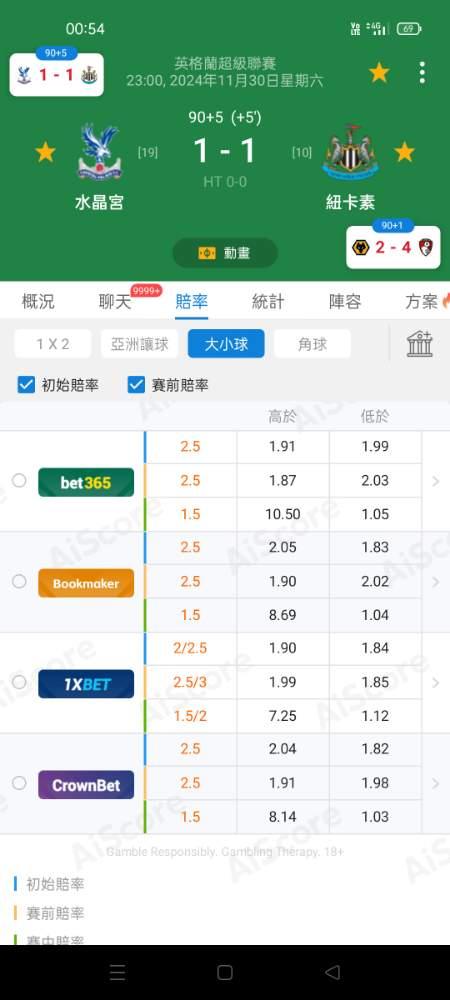Image resolution: width=450 pixels, height=1000 pixels.
Task: Click Bookmaker under odds 1.83
Action: [375, 547]
